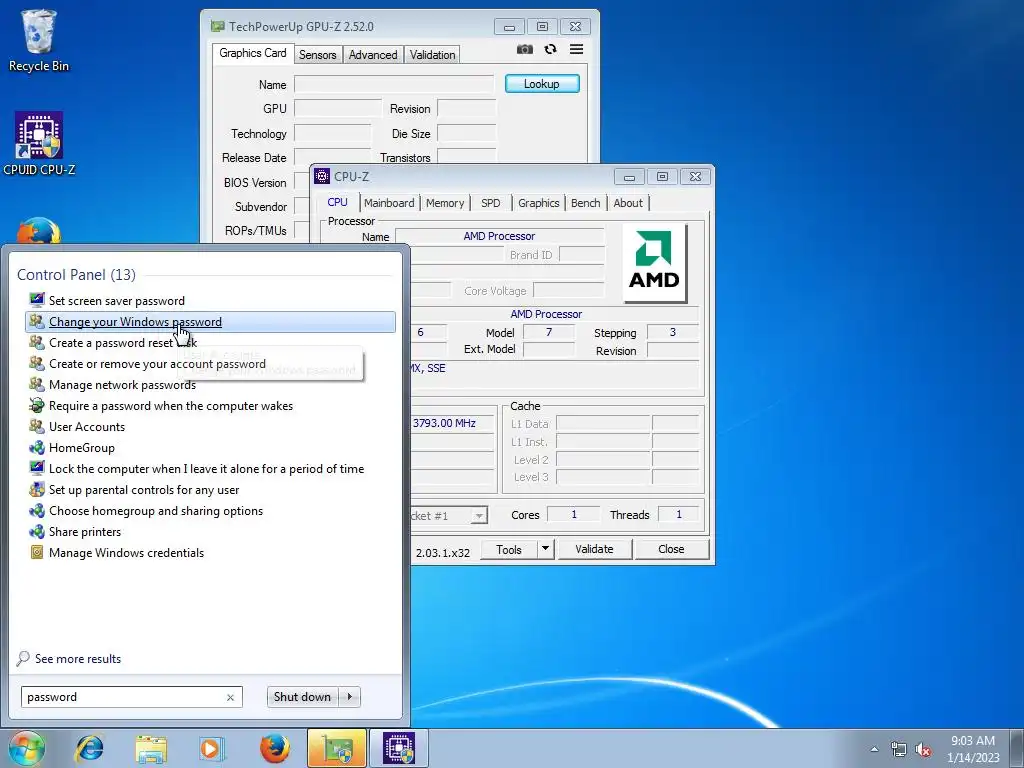Select the Graphics Card tab in GPU-Z
1024x768 pixels.
click(253, 53)
